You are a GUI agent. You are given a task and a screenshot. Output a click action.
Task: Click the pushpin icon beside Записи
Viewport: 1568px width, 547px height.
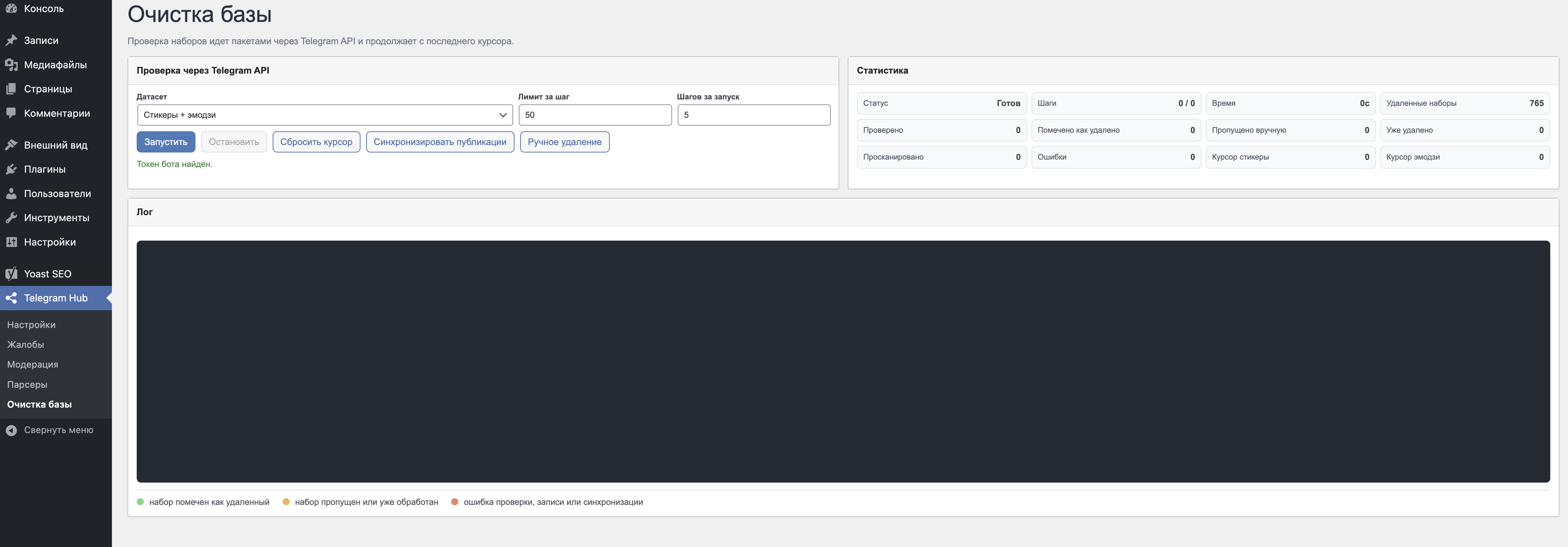[11, 40]
